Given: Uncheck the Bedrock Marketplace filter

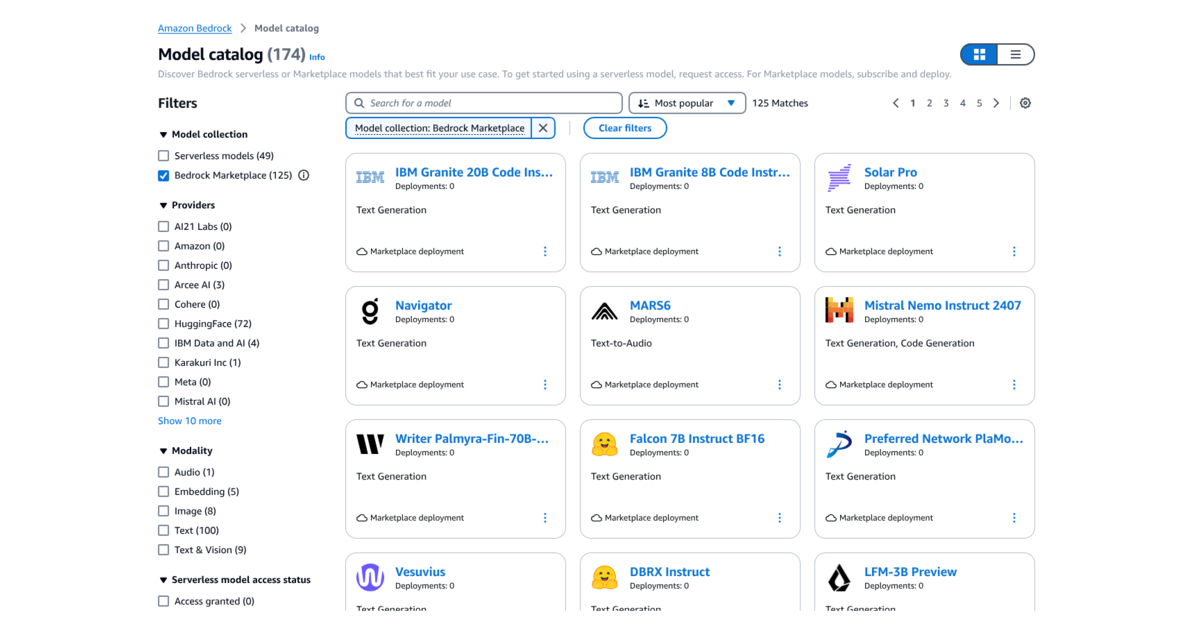Looking at the screenshot, I should [x=163, y=175].
